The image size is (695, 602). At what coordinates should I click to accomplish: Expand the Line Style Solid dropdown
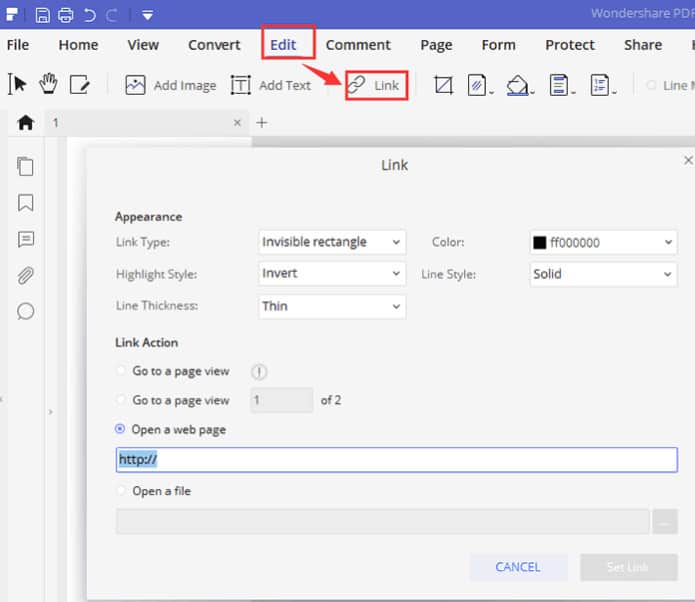pyautogui.click(x=603, y=274)
